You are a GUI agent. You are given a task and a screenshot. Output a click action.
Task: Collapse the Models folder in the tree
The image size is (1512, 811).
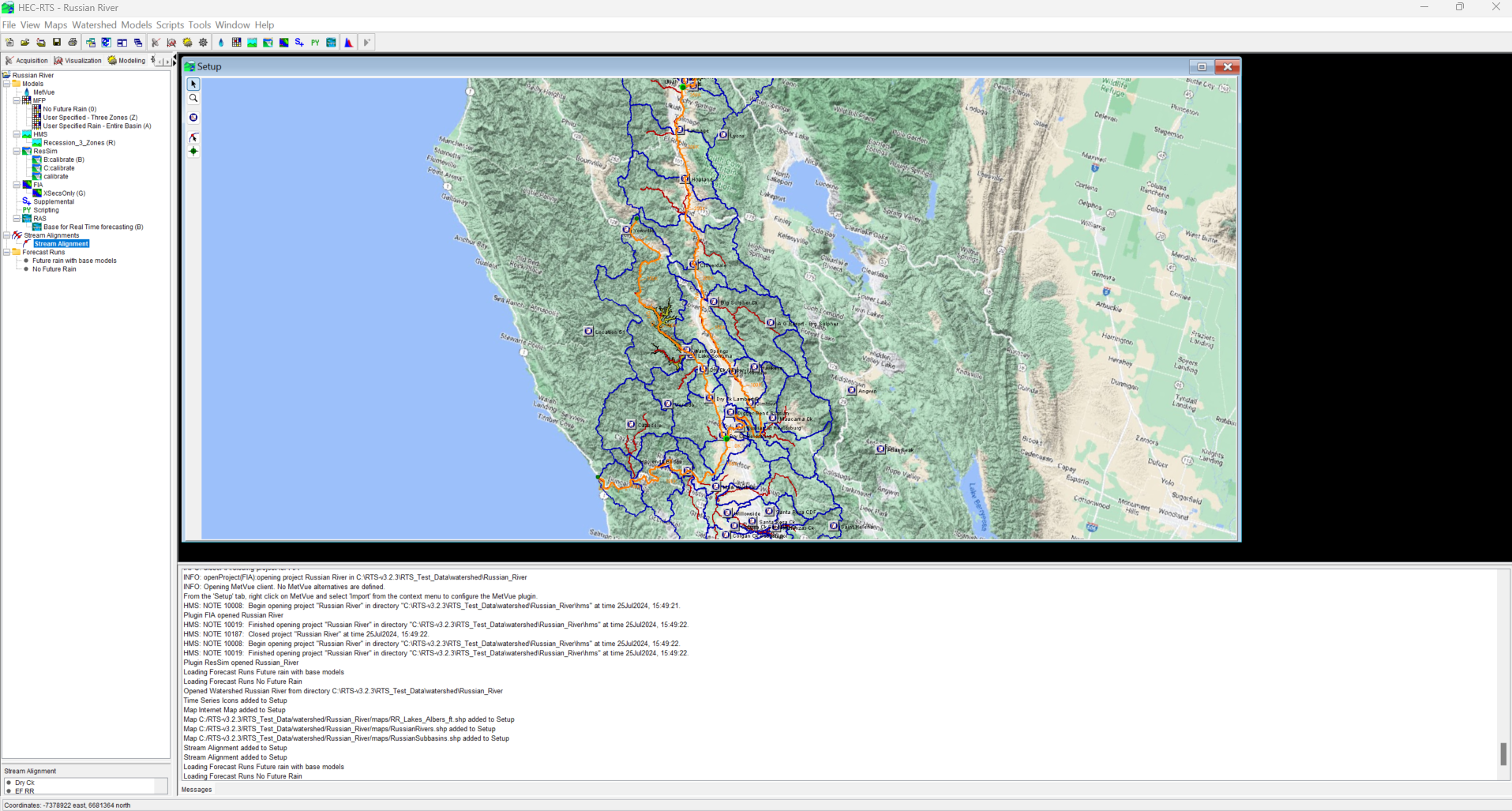click(x=7, y=84)
